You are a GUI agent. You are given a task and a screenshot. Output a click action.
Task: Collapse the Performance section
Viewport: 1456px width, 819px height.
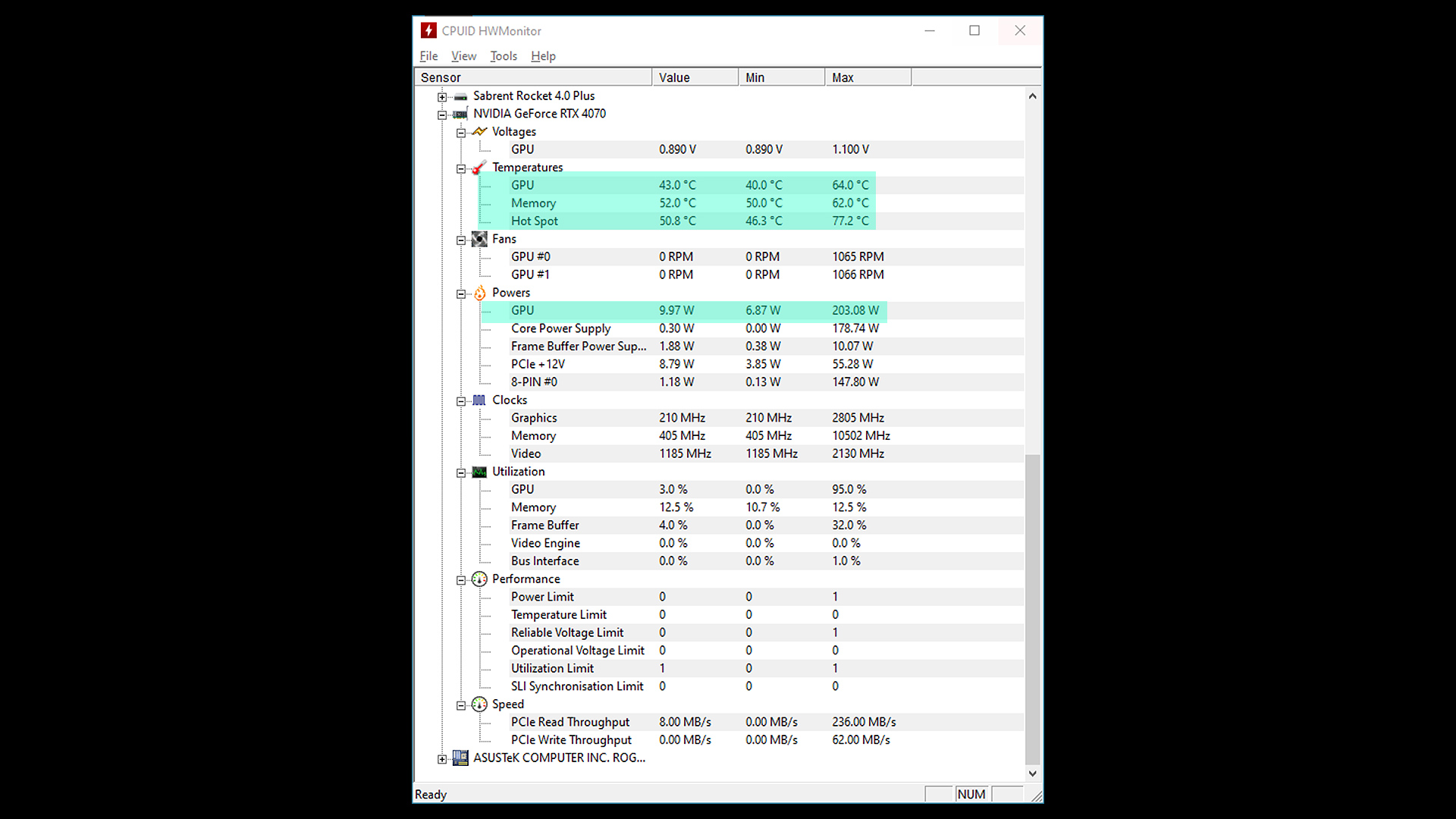pos(460,580)
